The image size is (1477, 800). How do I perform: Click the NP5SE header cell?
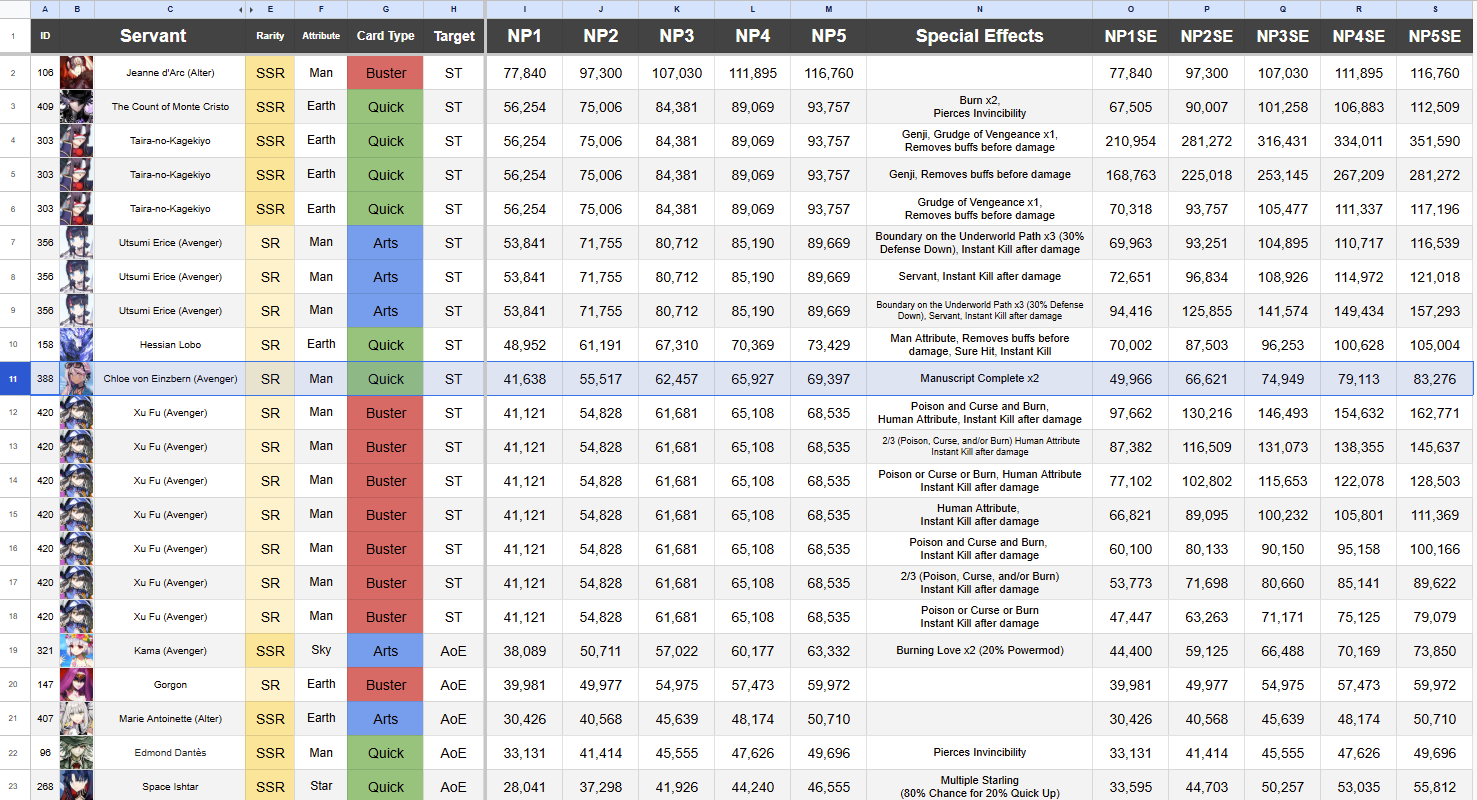(x=1436, y=37)
